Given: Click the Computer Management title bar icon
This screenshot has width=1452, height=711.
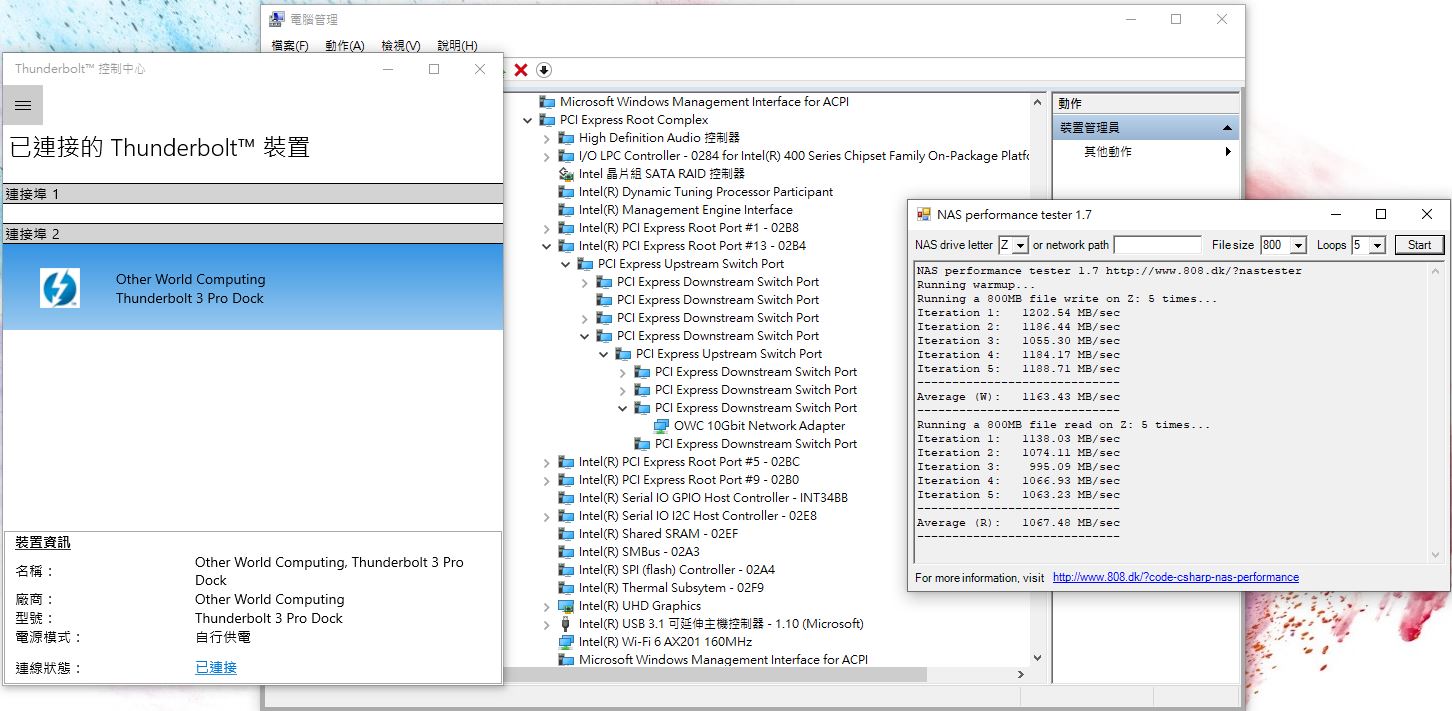Looking at the screenshot, I should pyautogui.click(x=277, y=19).
